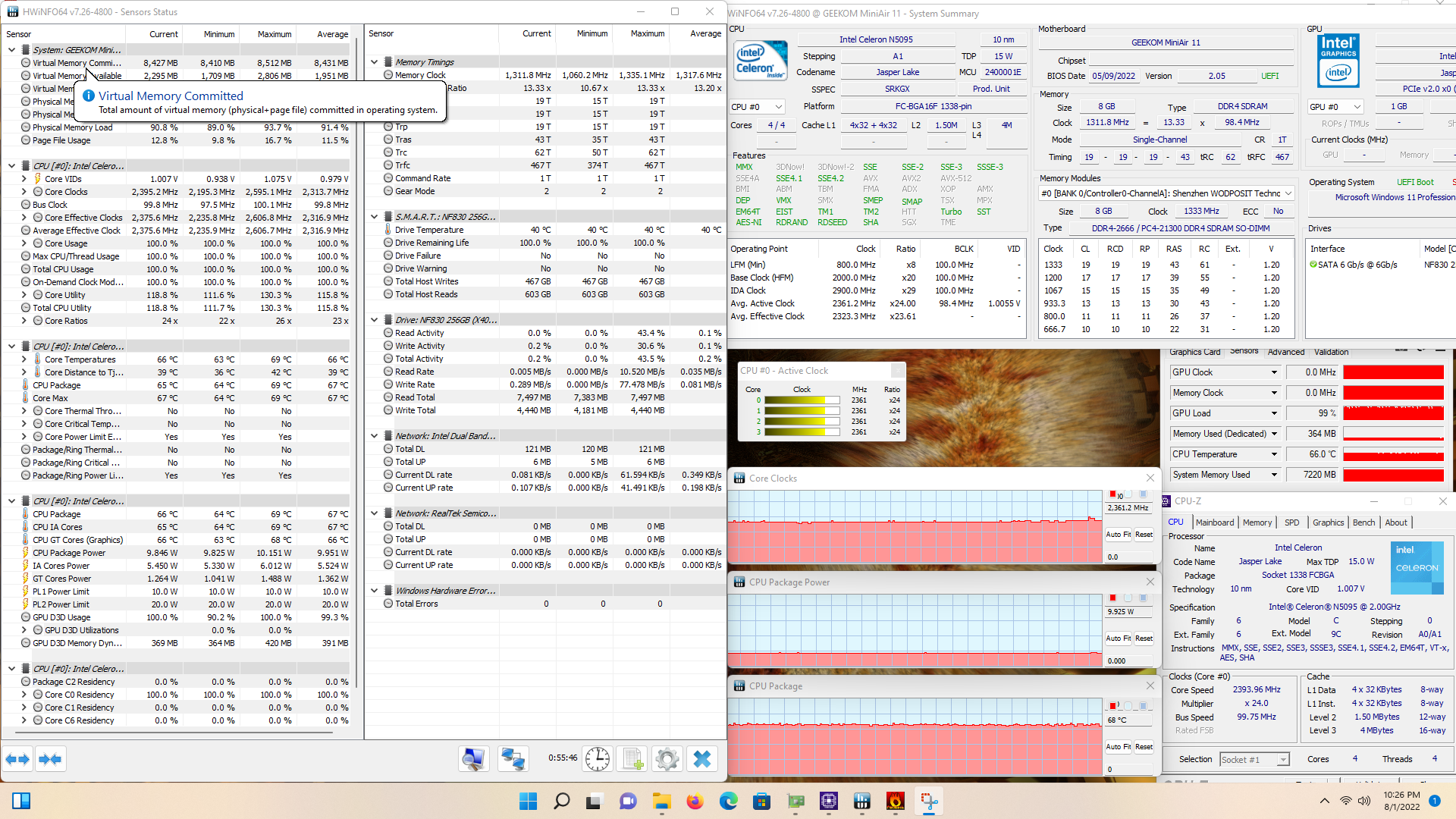This screenshot has height=819, width=1456.
Task: Open Validation tab in GPU-Z
Action: click(x=1331, y=352)
